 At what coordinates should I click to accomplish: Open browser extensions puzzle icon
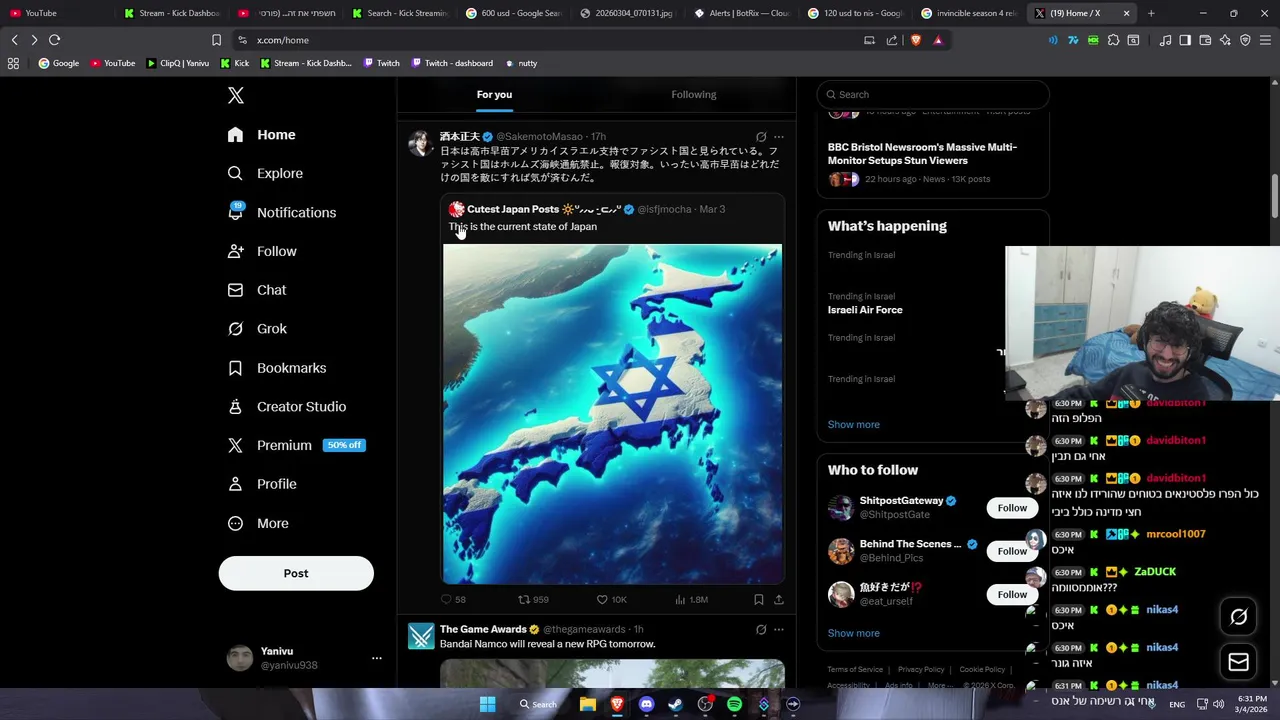(x=1113, y=40)
